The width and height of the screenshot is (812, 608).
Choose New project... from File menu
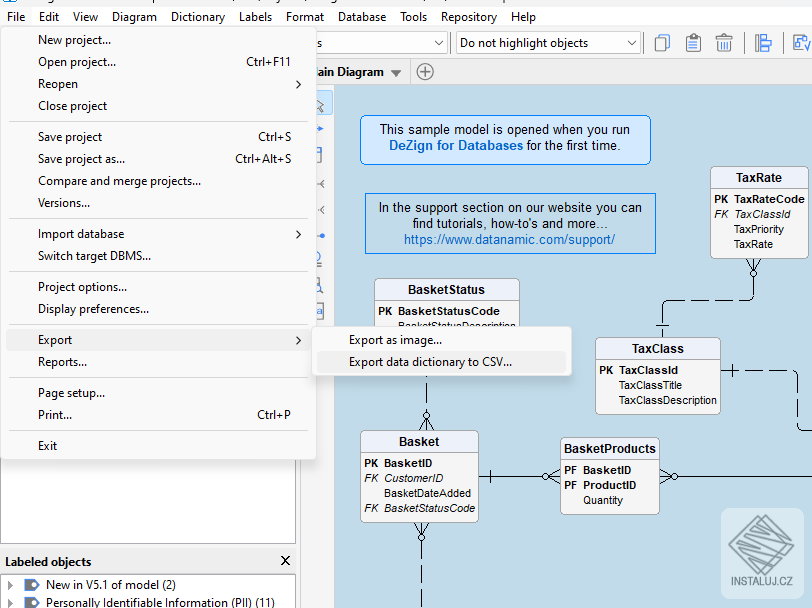click(x=158, y=40)
